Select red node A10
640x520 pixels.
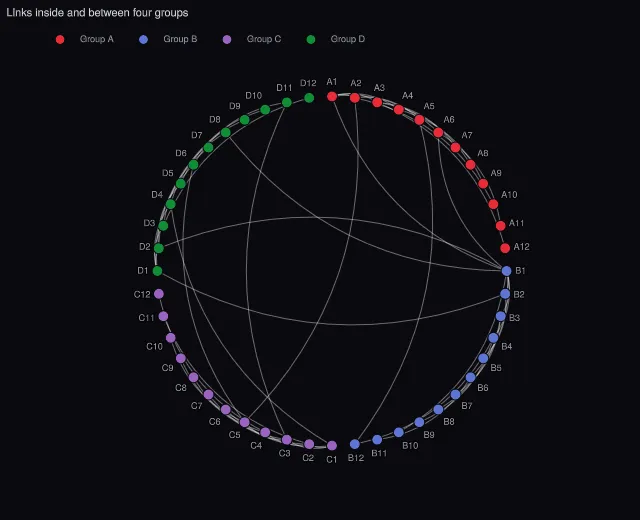pos(493,204)
